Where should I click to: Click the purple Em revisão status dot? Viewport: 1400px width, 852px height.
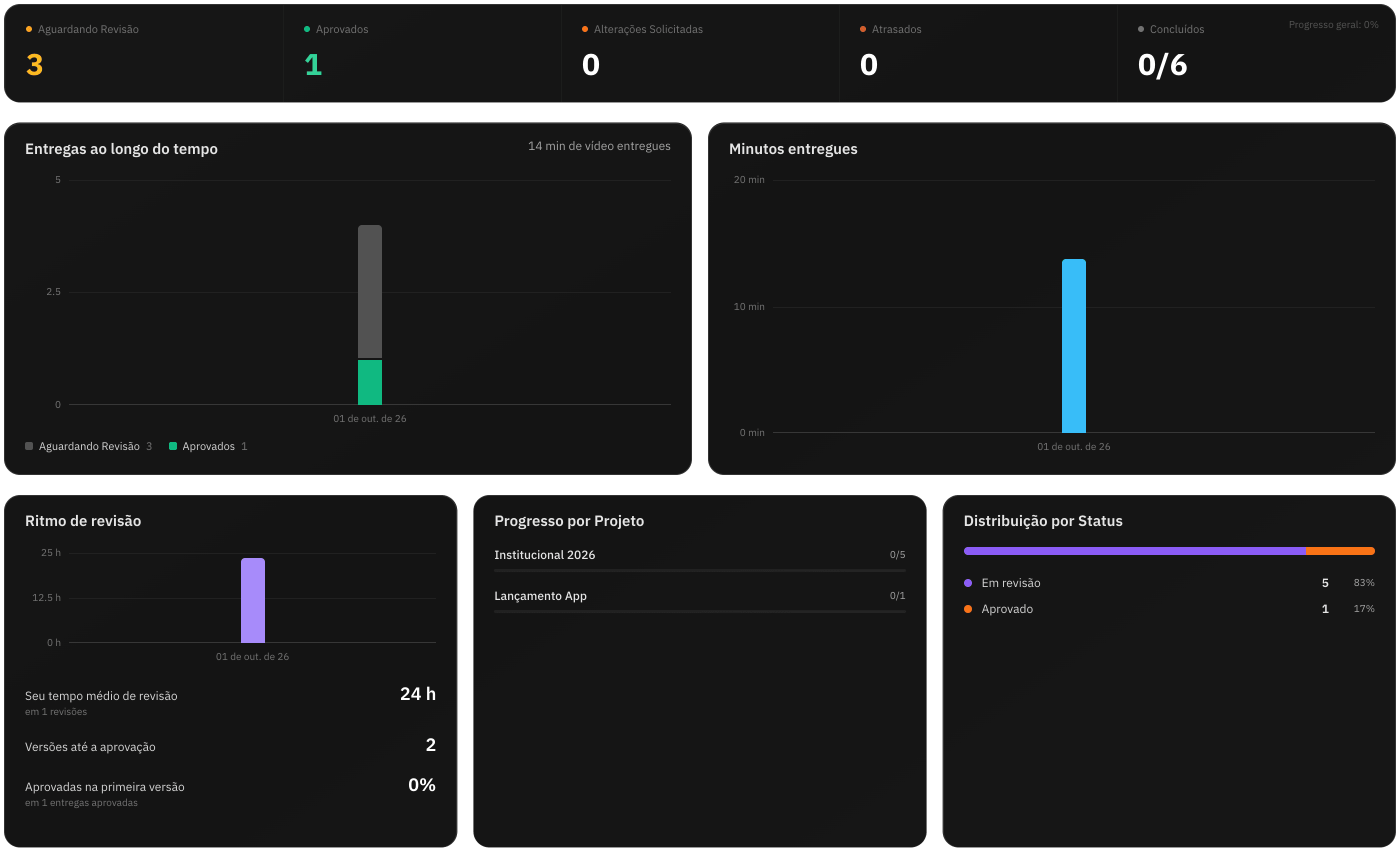pos(968,583)
